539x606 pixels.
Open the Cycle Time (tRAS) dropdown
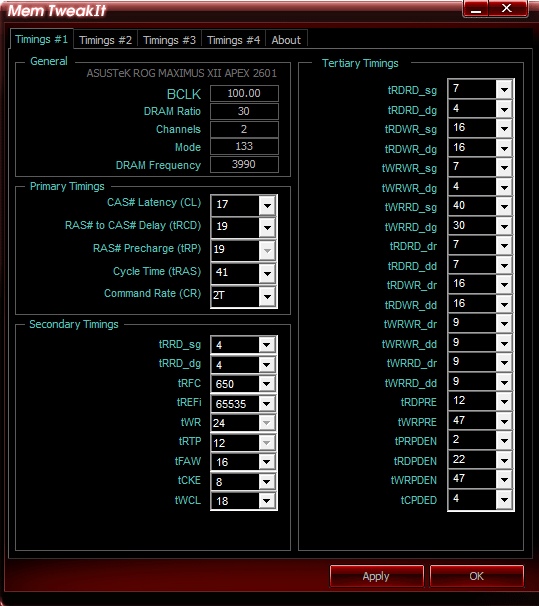click(267, 274)
